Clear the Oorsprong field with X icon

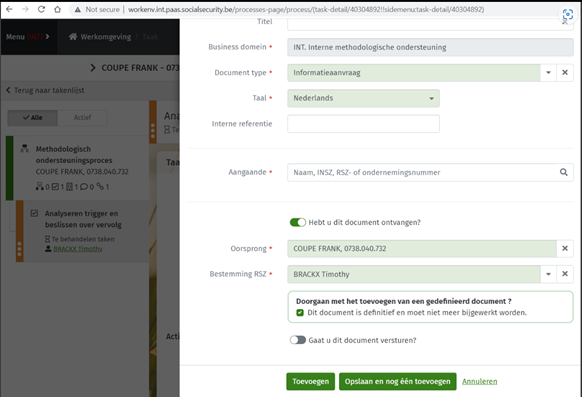pyautogui.click(x=565, y=248)
